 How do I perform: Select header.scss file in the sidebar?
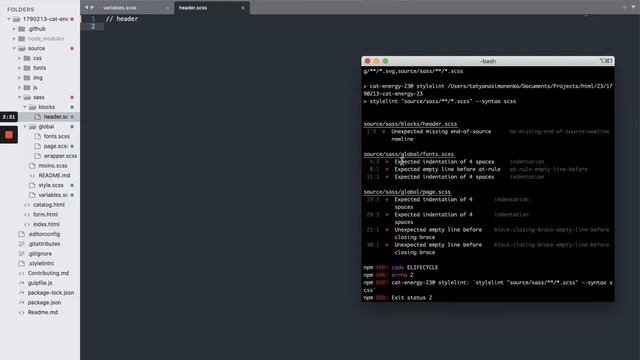56,117
